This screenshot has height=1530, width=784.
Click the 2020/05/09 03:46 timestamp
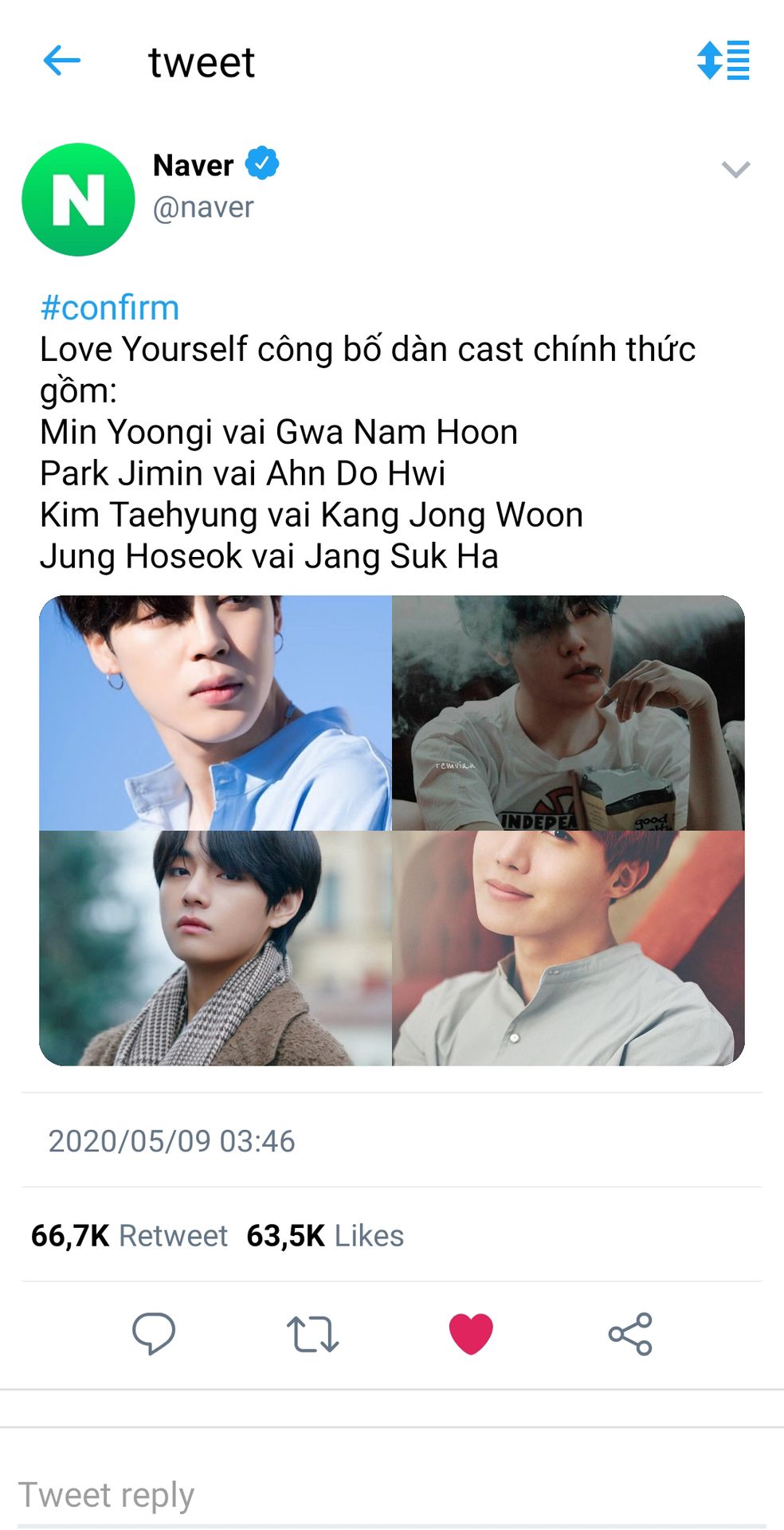[x=171, y=1141]
